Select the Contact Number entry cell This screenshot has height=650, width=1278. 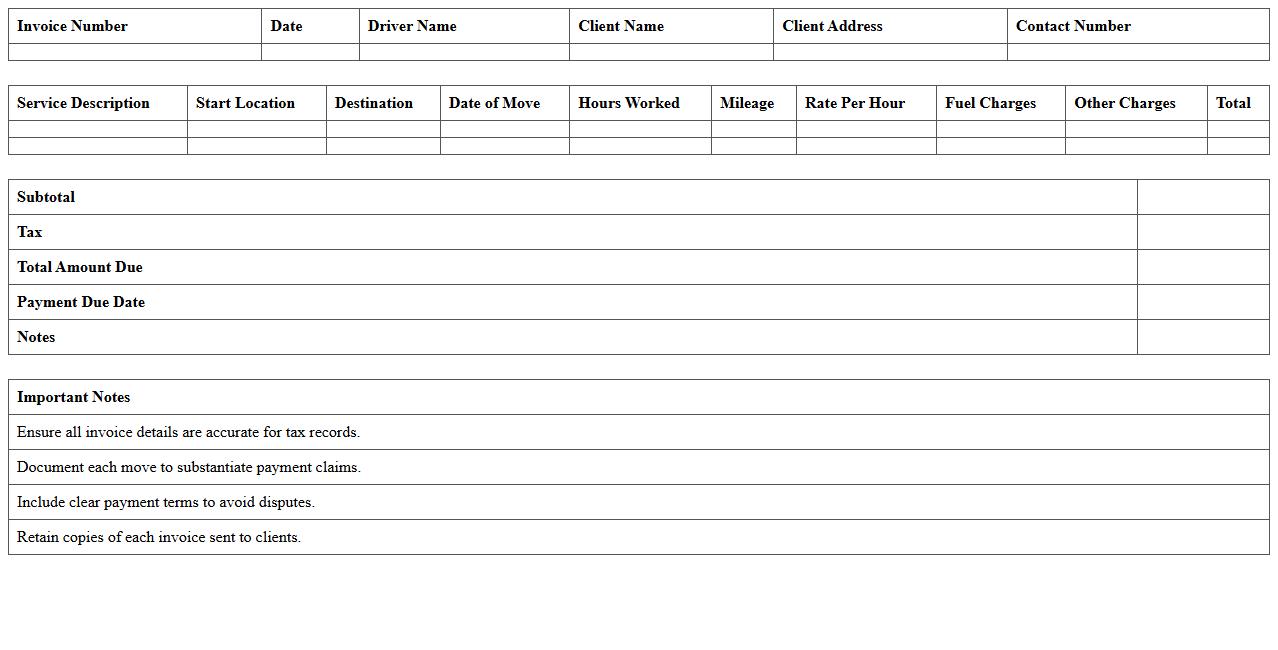tap(1137, 51)
